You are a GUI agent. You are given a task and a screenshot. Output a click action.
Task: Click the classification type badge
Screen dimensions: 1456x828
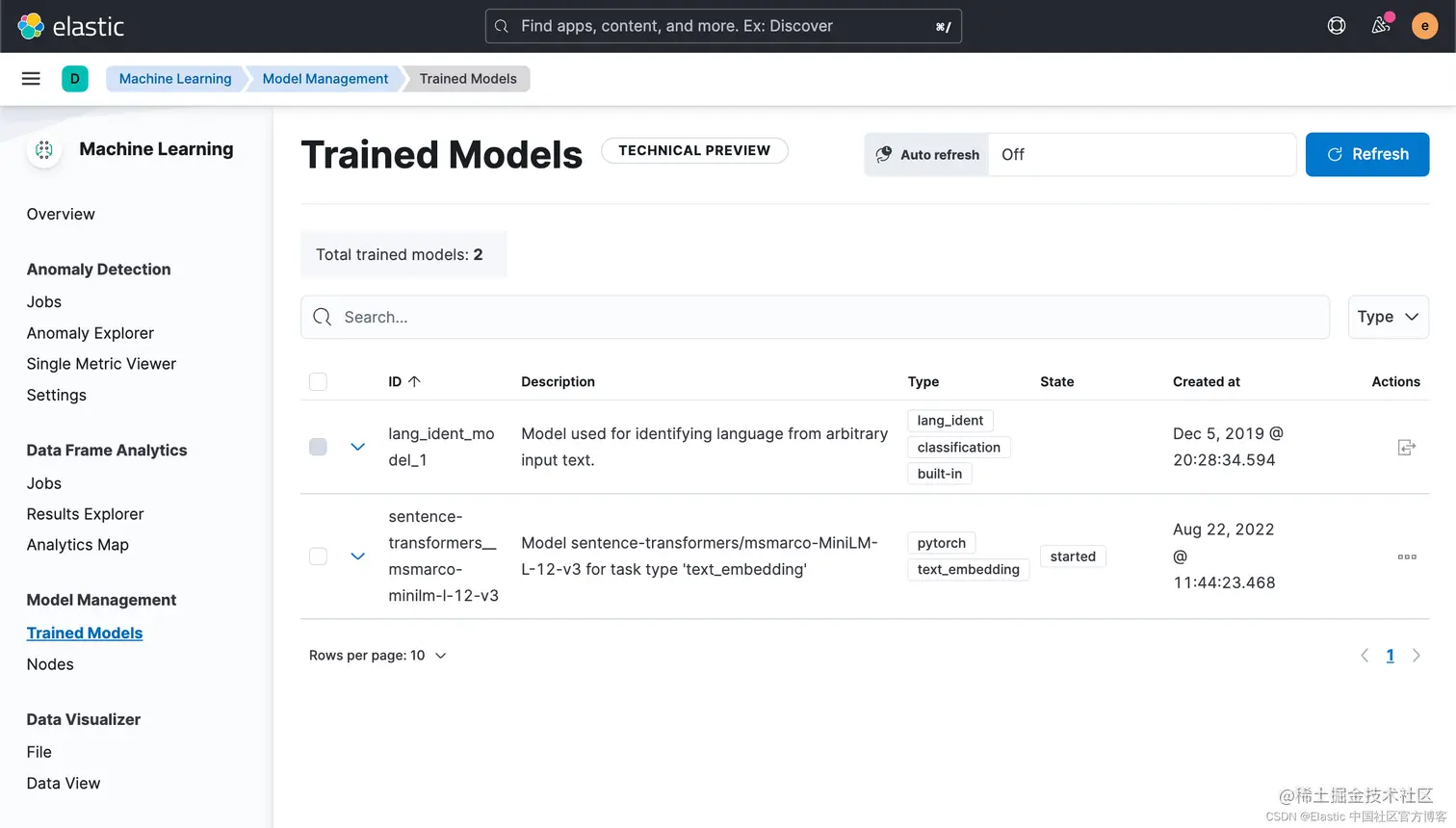pos(959,447)
